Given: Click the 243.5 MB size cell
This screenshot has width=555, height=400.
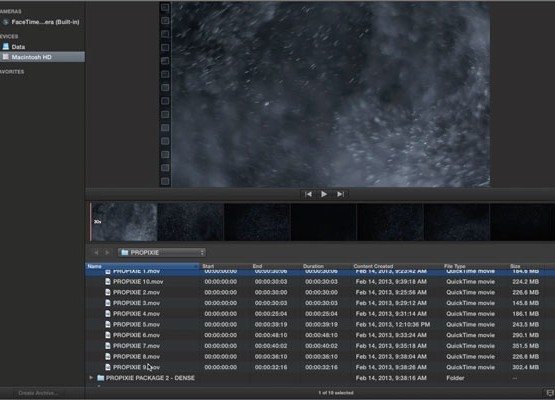Looking at the screenshot, I should (x=525, y=325).
